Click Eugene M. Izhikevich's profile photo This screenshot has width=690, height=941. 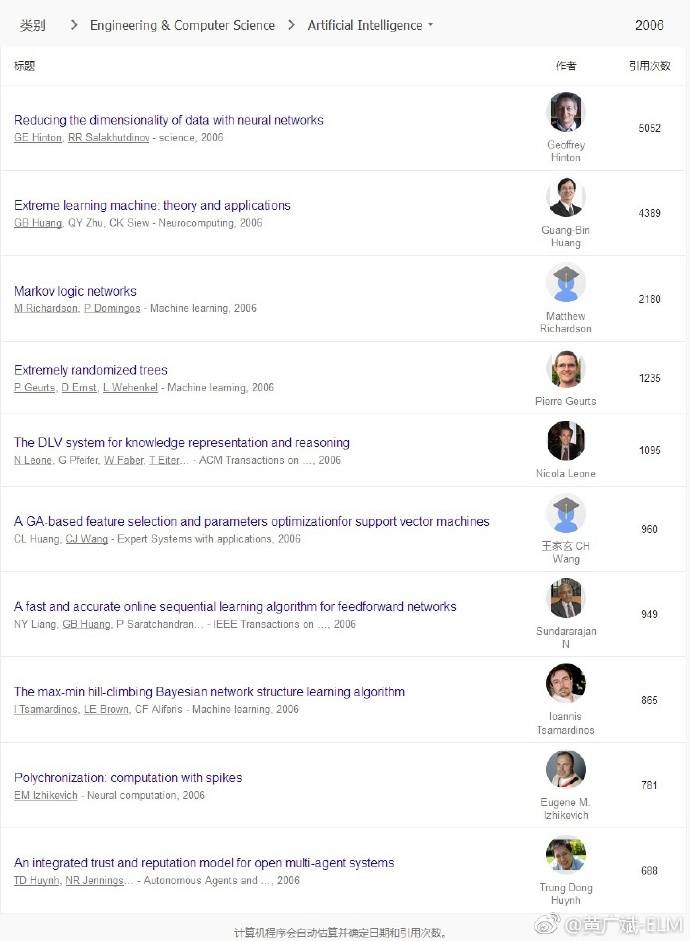(566, 769)
